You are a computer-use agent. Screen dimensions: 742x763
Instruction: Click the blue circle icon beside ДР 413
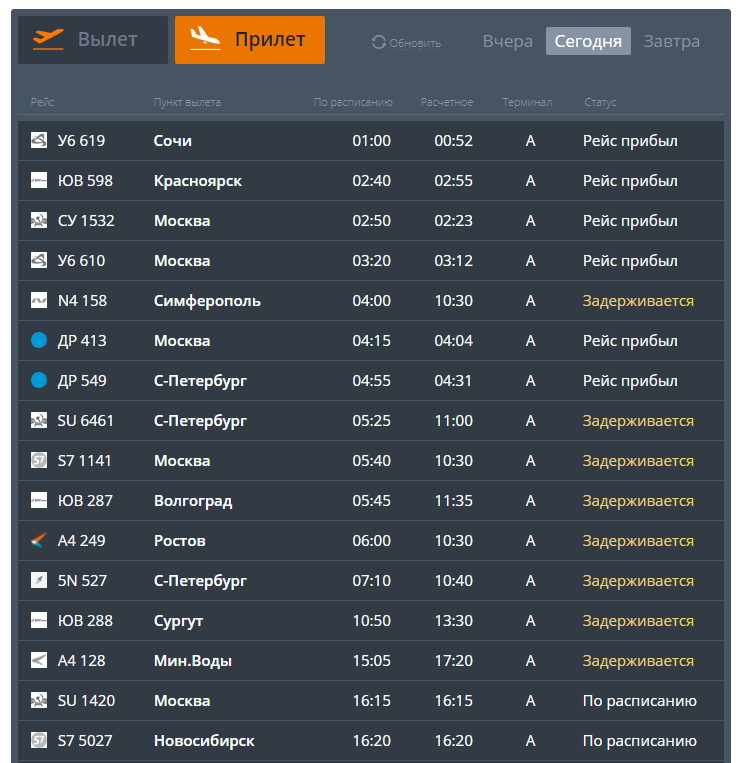coord(39,341)
